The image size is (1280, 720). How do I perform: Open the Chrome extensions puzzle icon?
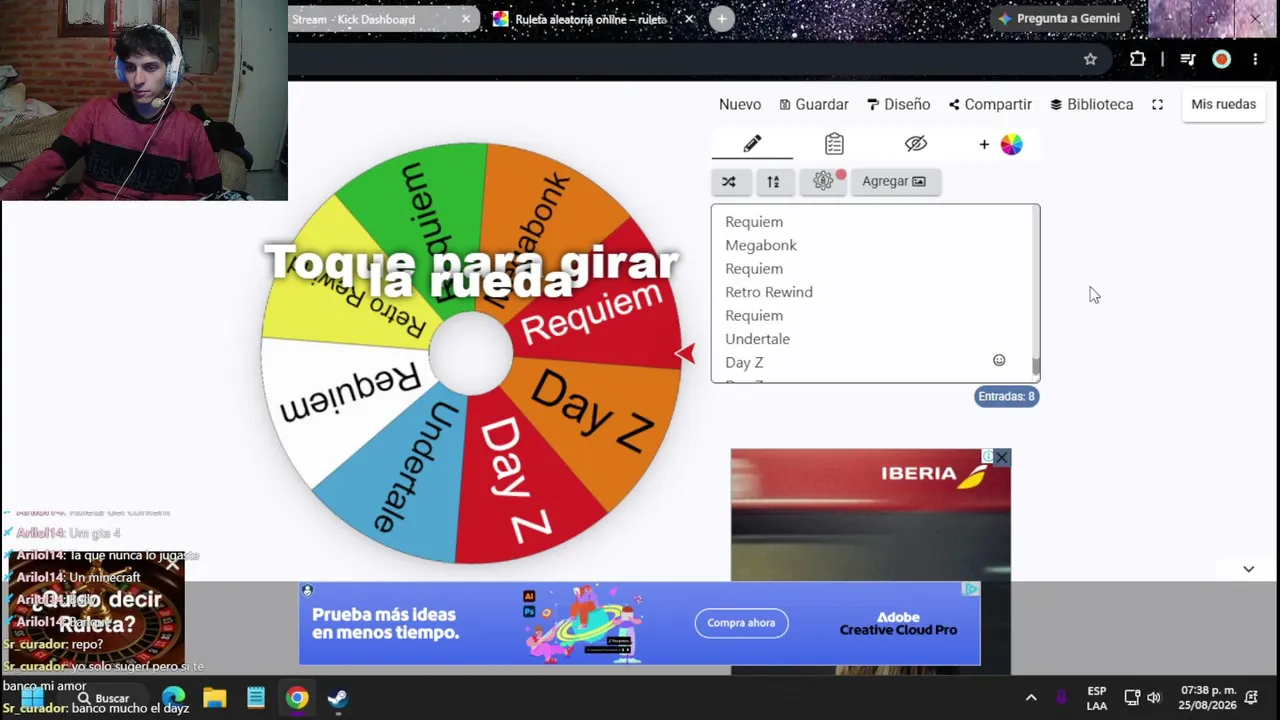[x=1137, y=59]
